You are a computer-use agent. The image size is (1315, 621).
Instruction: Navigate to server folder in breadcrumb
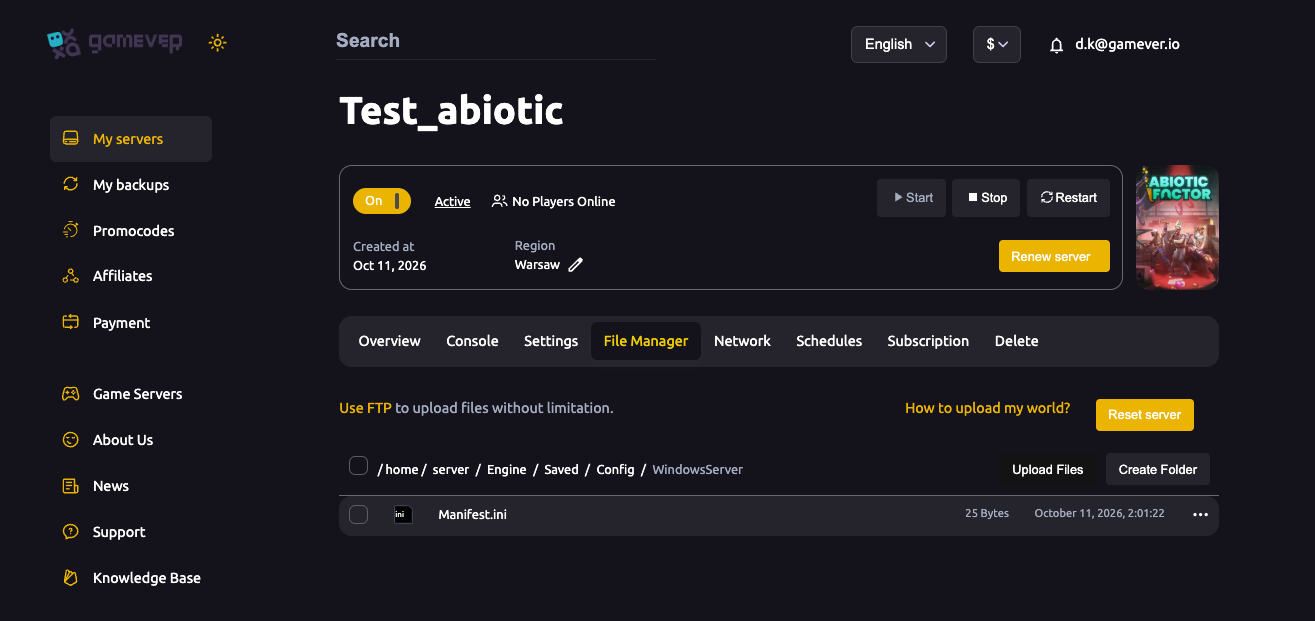pos(451,469)
